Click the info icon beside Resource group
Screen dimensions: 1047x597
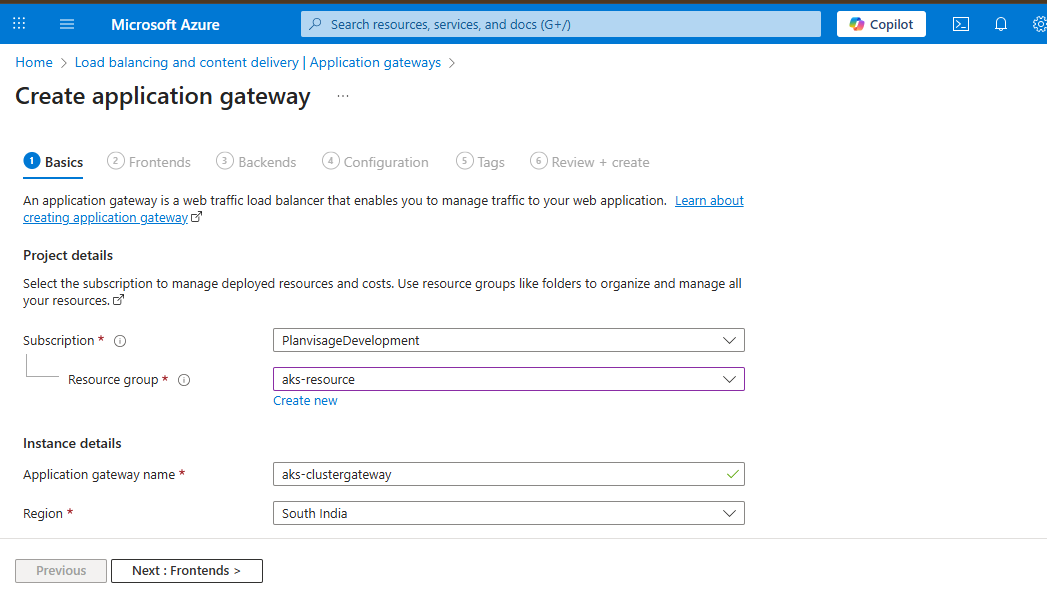pyautogui.click(x=185, y=379)
